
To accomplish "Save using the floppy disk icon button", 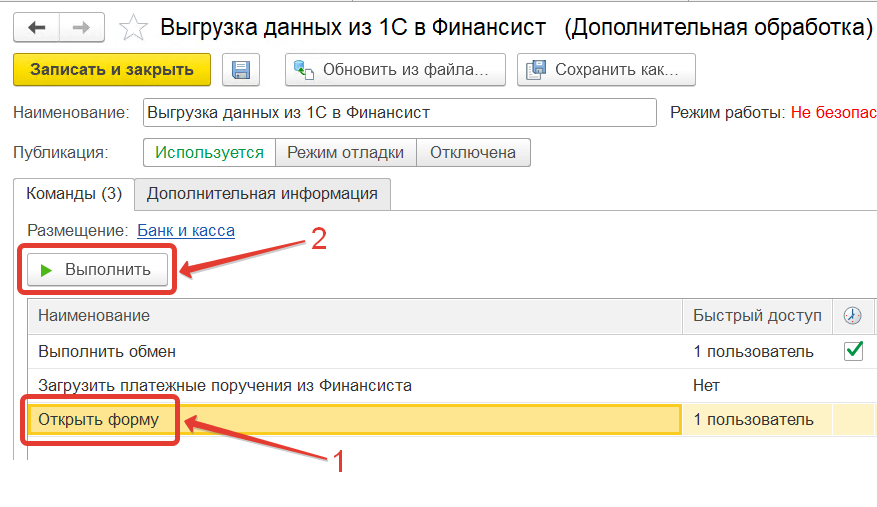I will pyautogui.click(x=241, y=70).
